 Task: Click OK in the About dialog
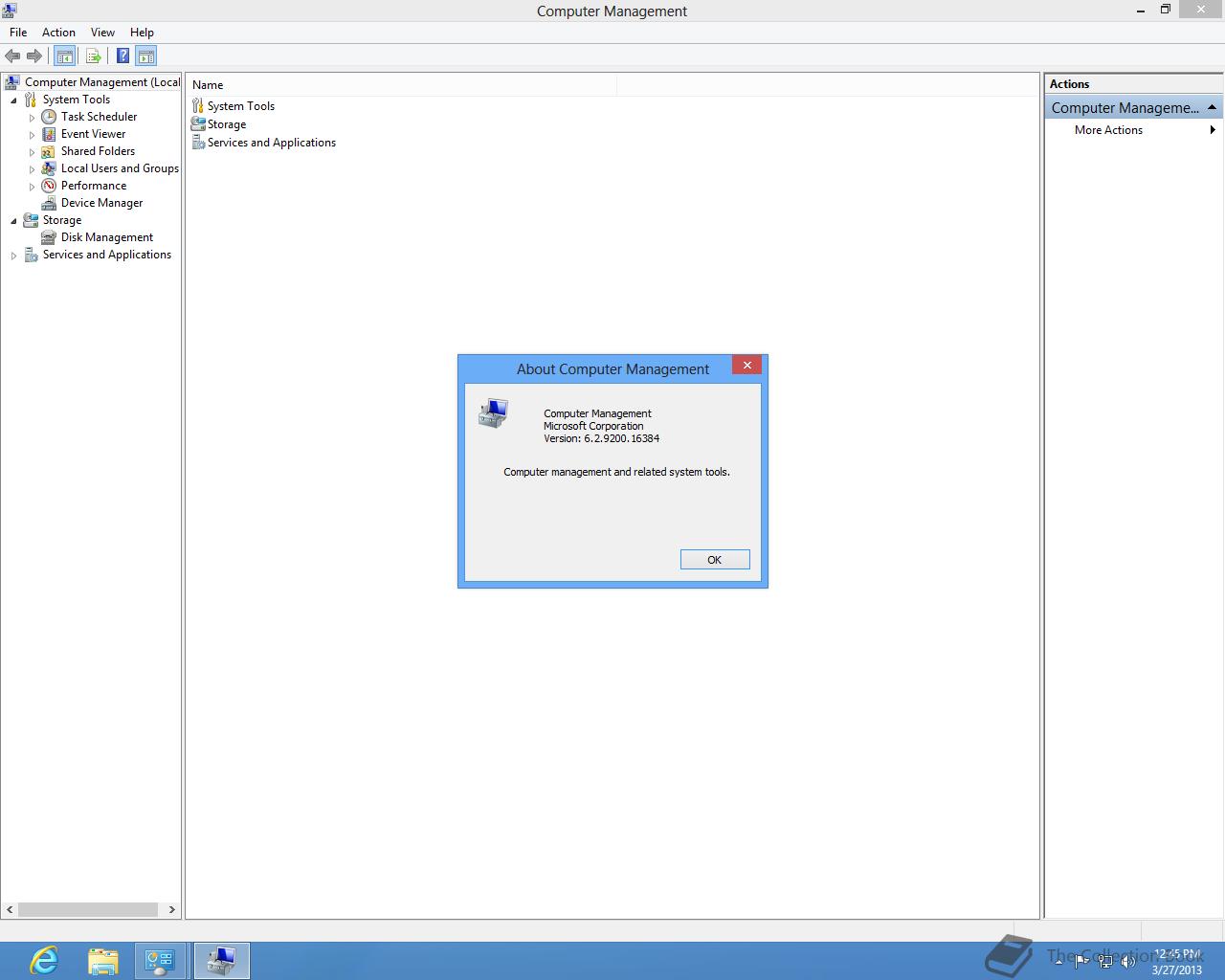click(714, 559)
